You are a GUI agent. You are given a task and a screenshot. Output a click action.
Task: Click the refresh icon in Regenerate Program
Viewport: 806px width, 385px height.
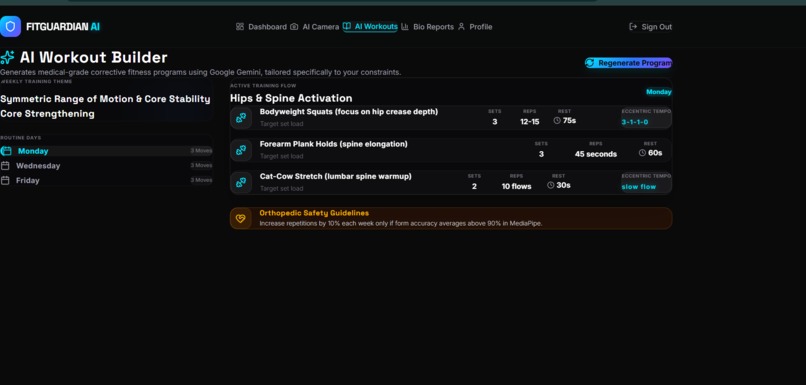tap(590, 63)
